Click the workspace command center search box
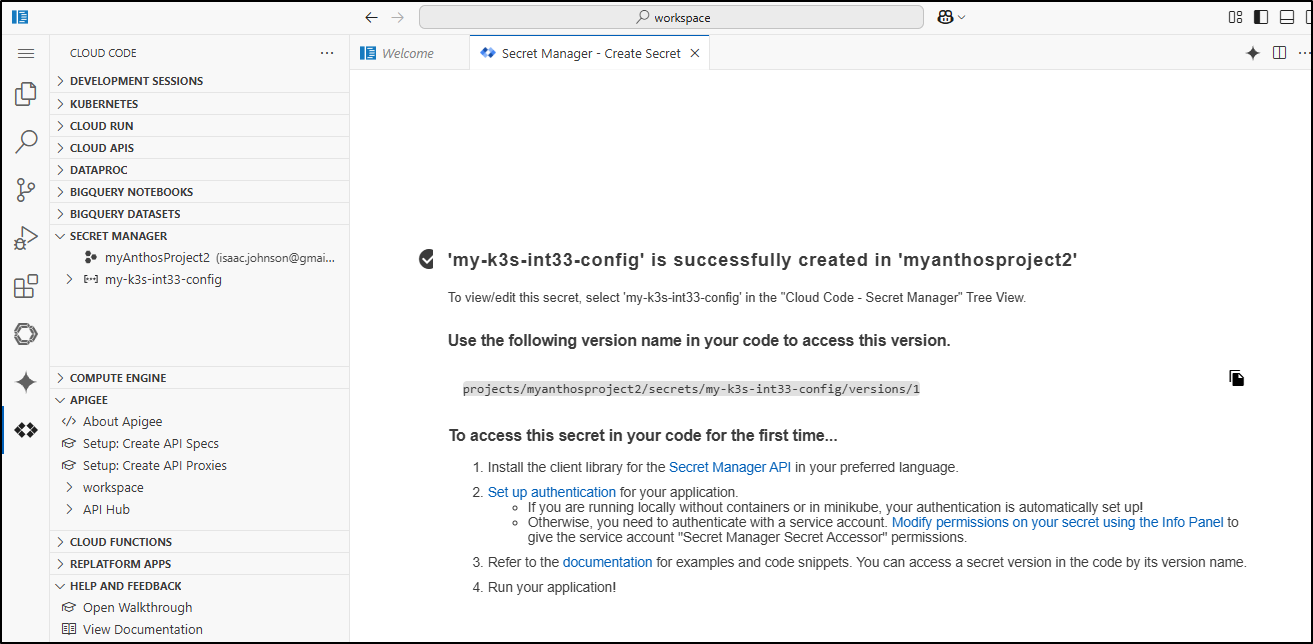Screen dimensions: 1313x644 tap(671, 17)
